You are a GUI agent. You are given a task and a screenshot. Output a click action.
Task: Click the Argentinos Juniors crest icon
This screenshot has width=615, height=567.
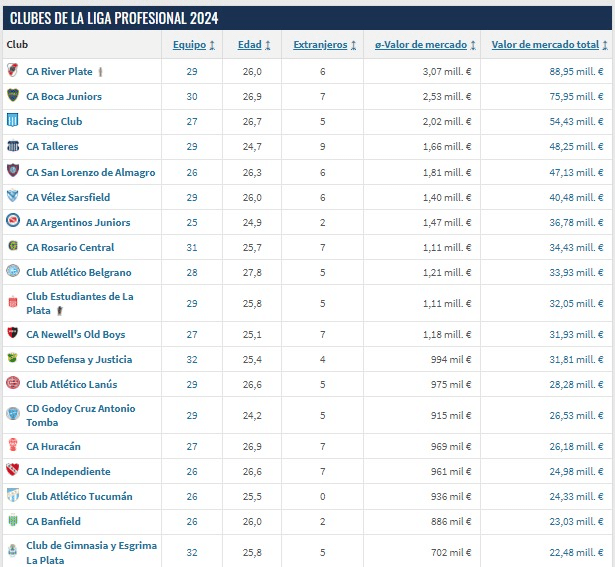pyautogui.click(x=13, y=220)
